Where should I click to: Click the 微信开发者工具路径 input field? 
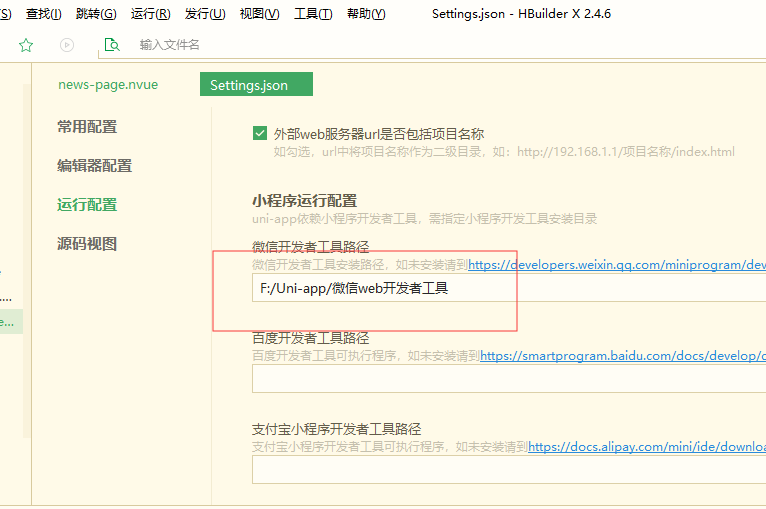coord(509,288)
